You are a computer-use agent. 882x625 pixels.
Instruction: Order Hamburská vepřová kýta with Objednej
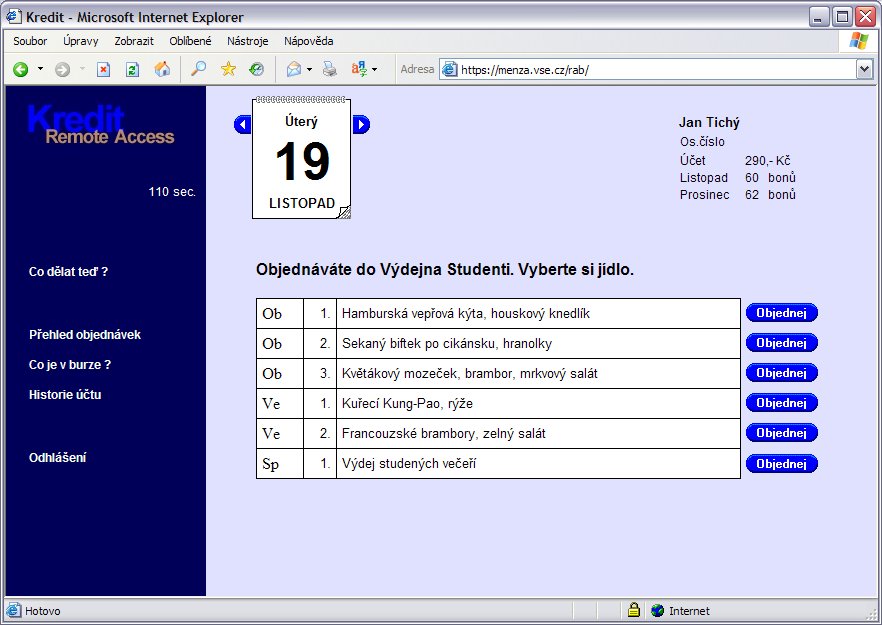pos(781,313)
